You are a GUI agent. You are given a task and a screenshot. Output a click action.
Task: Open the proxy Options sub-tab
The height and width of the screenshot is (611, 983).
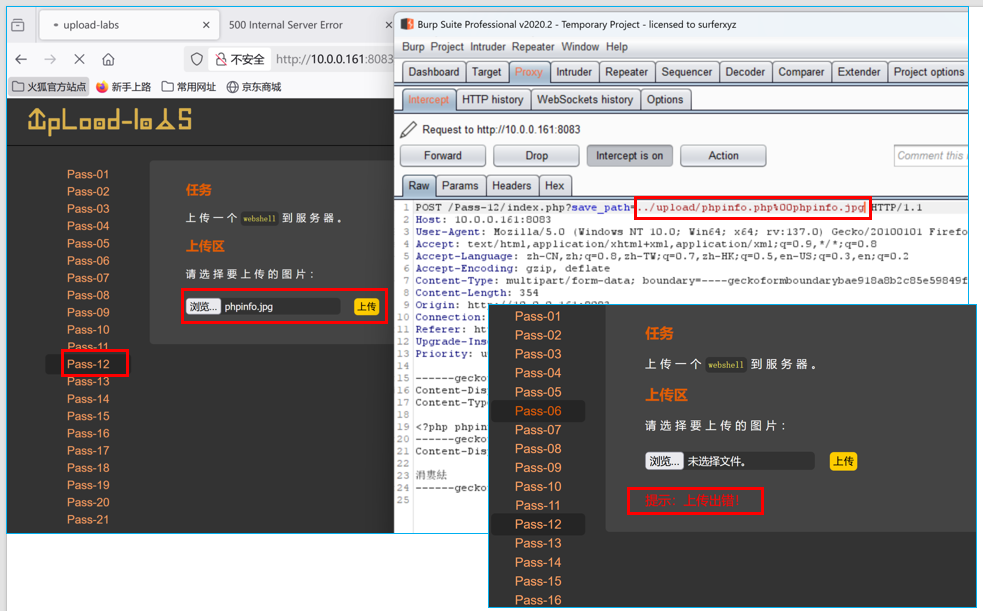click(665, 100)
